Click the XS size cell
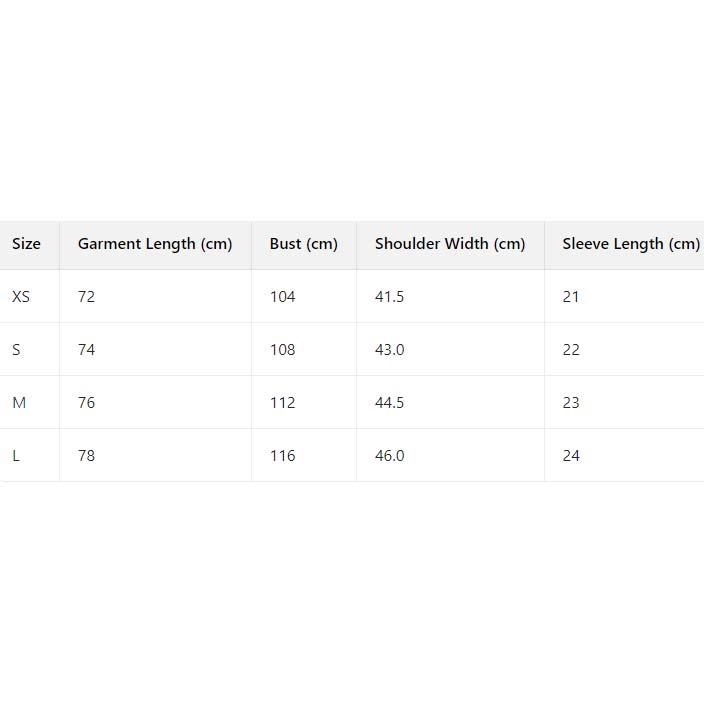Viewport: 704px width, 704px height. (21, 297)
